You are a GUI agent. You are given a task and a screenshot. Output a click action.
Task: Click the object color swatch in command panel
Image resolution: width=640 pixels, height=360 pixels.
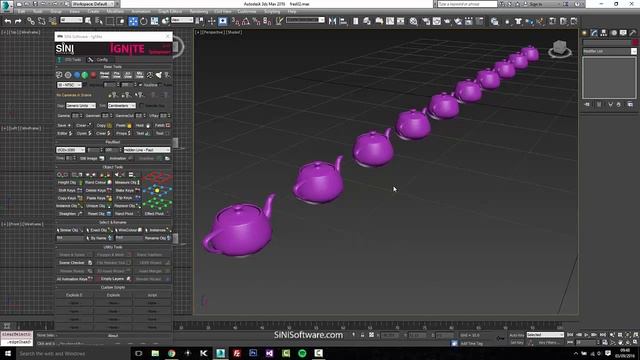(x=634, y=43)
